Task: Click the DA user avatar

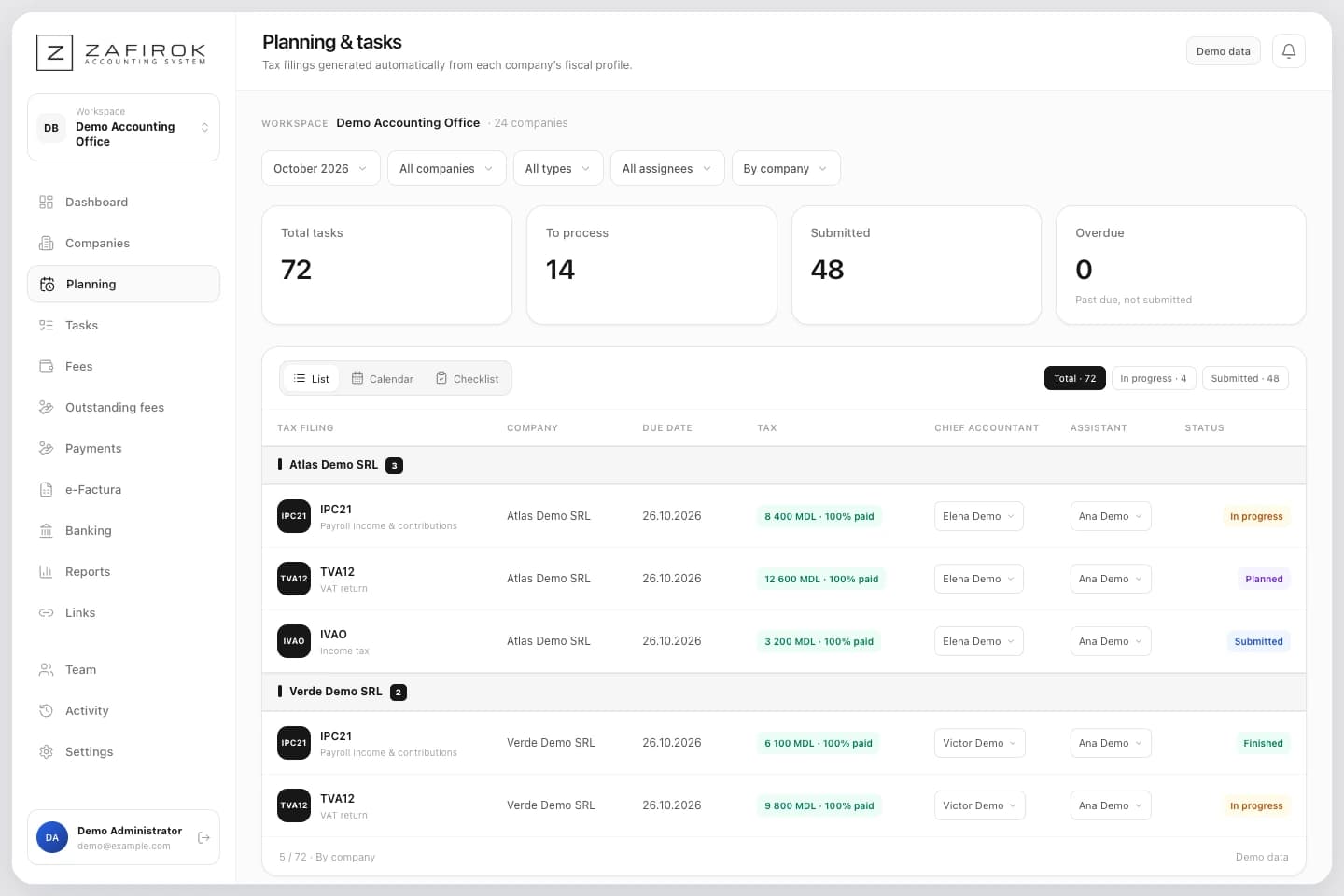Action: tap(52, 838)
